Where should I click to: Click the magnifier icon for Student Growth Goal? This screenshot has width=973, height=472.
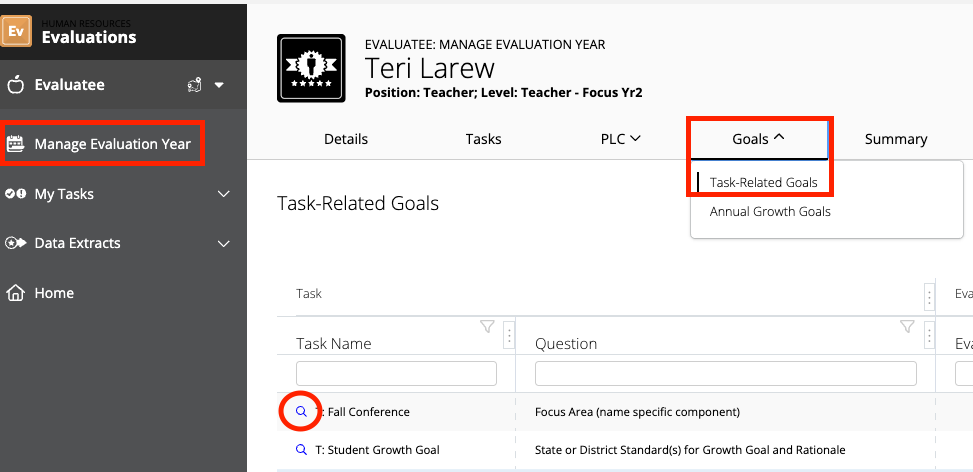(x=302, y=450)
